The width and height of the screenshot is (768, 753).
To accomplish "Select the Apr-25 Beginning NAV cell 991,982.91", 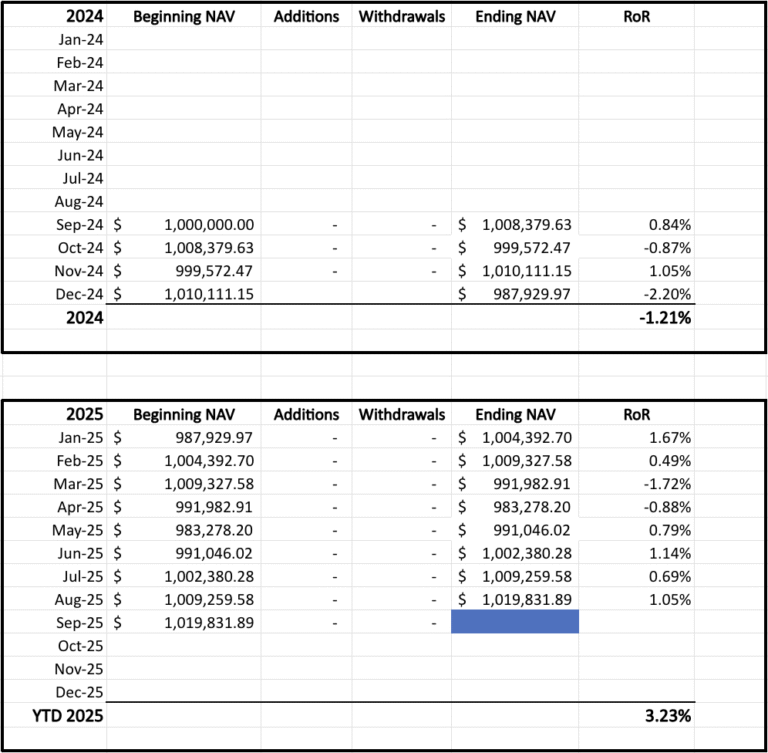I will point(184,507).
